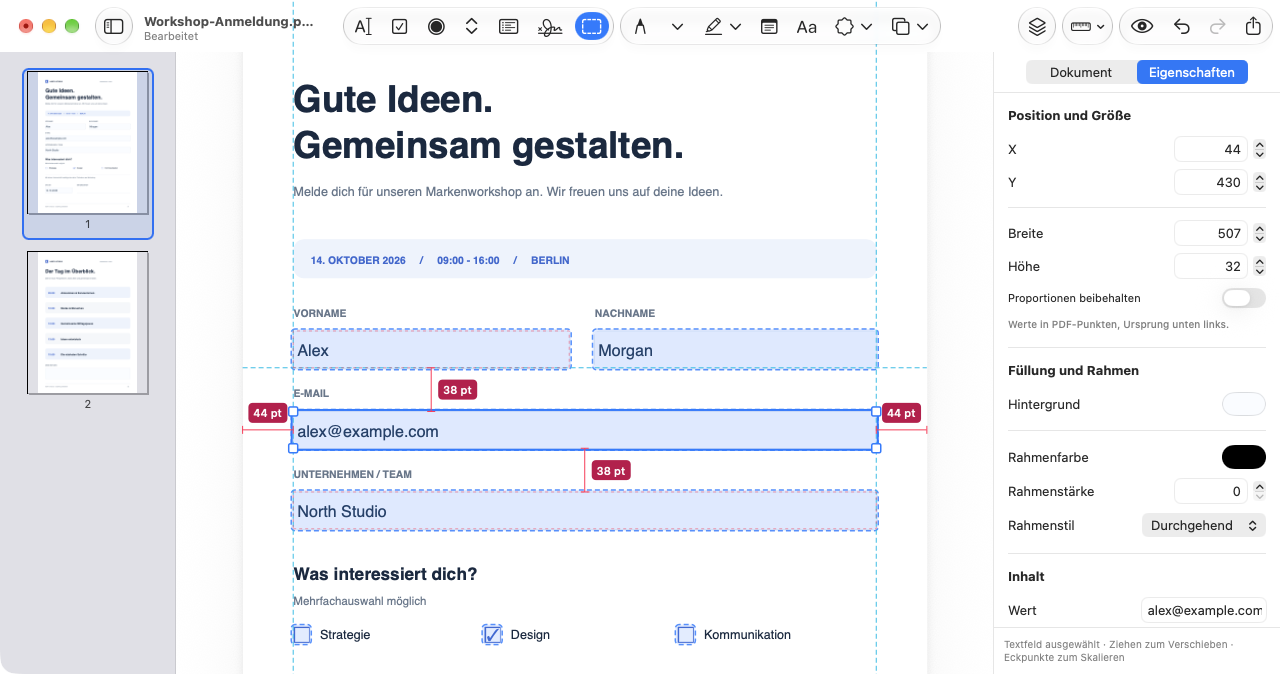
Task: Adjust the Breite stepper arrows
Action: tap(1259, 234)
